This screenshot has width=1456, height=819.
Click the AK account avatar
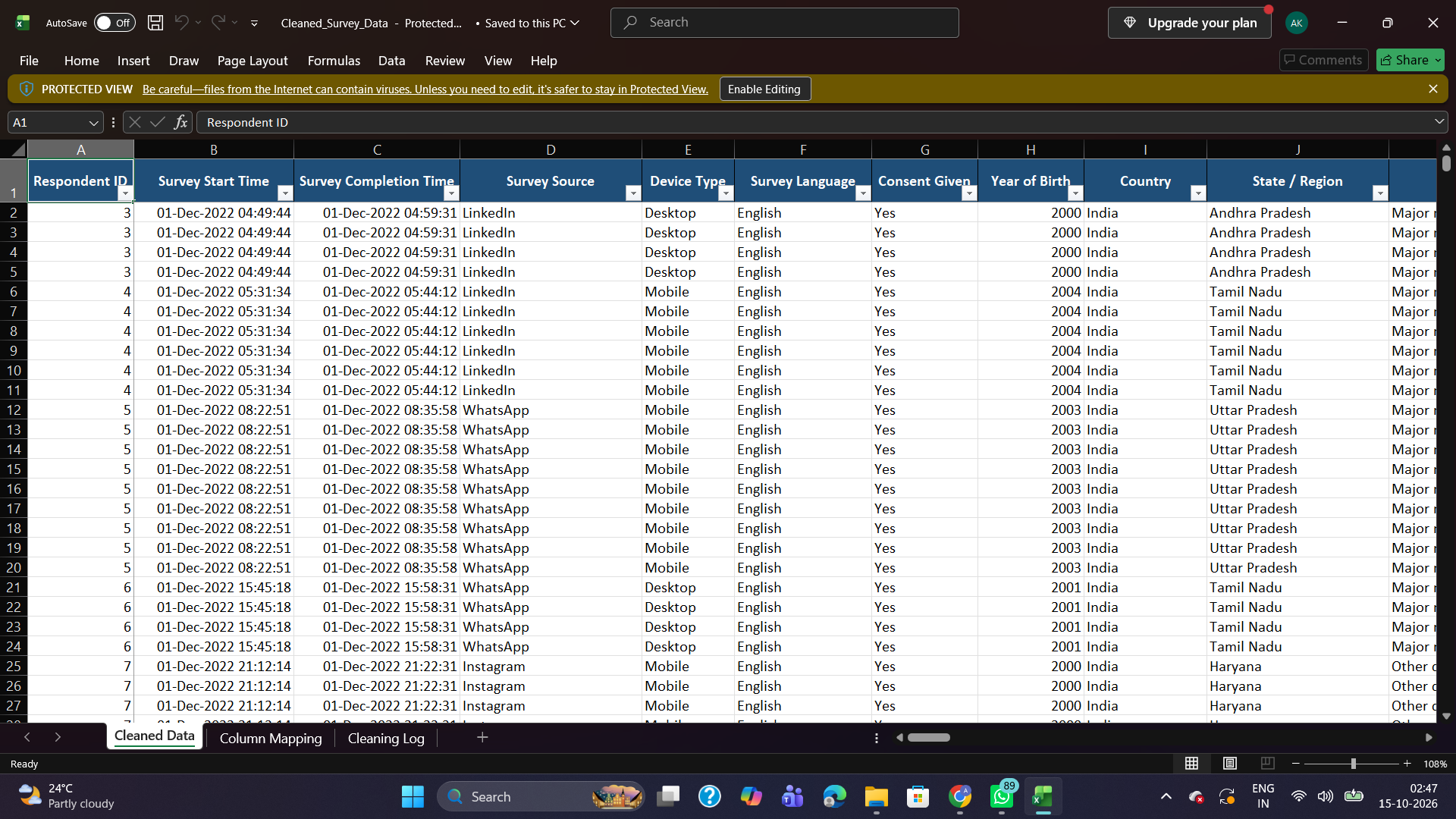tap(1297, 23)
